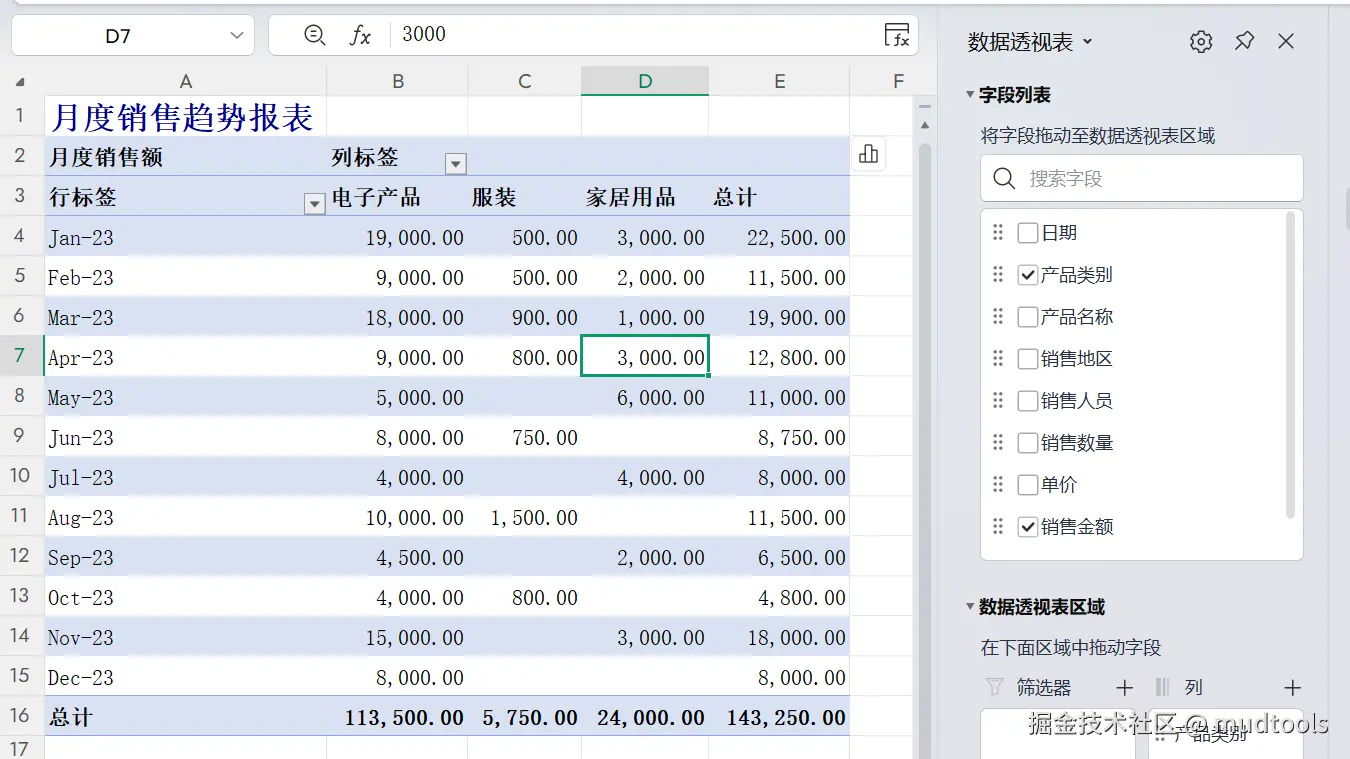1350x759 pixels.
Task: Click the 服装 column header cell
Action: pyautogui.click(x=524, y=197)
